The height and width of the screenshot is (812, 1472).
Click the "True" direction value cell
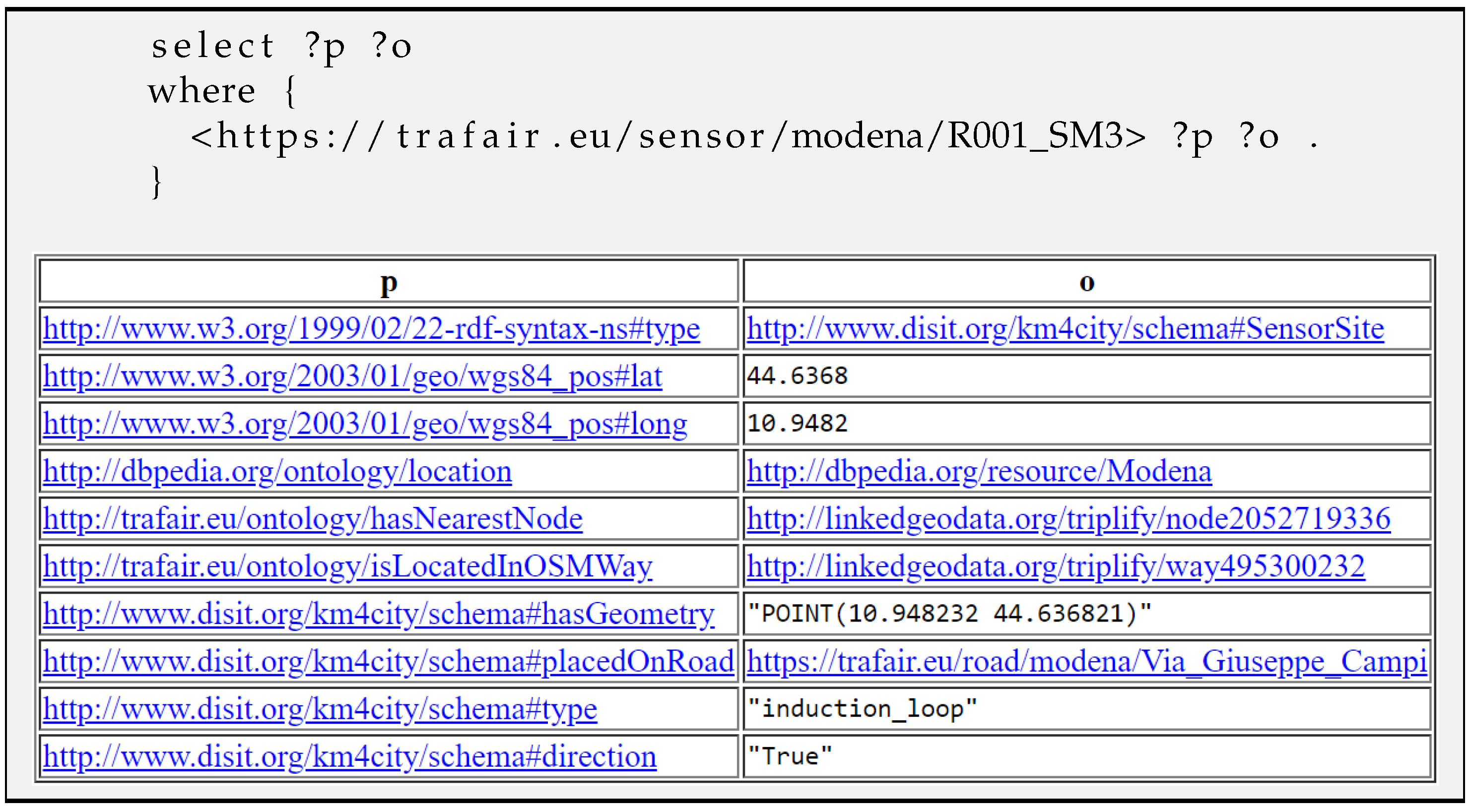790,757
